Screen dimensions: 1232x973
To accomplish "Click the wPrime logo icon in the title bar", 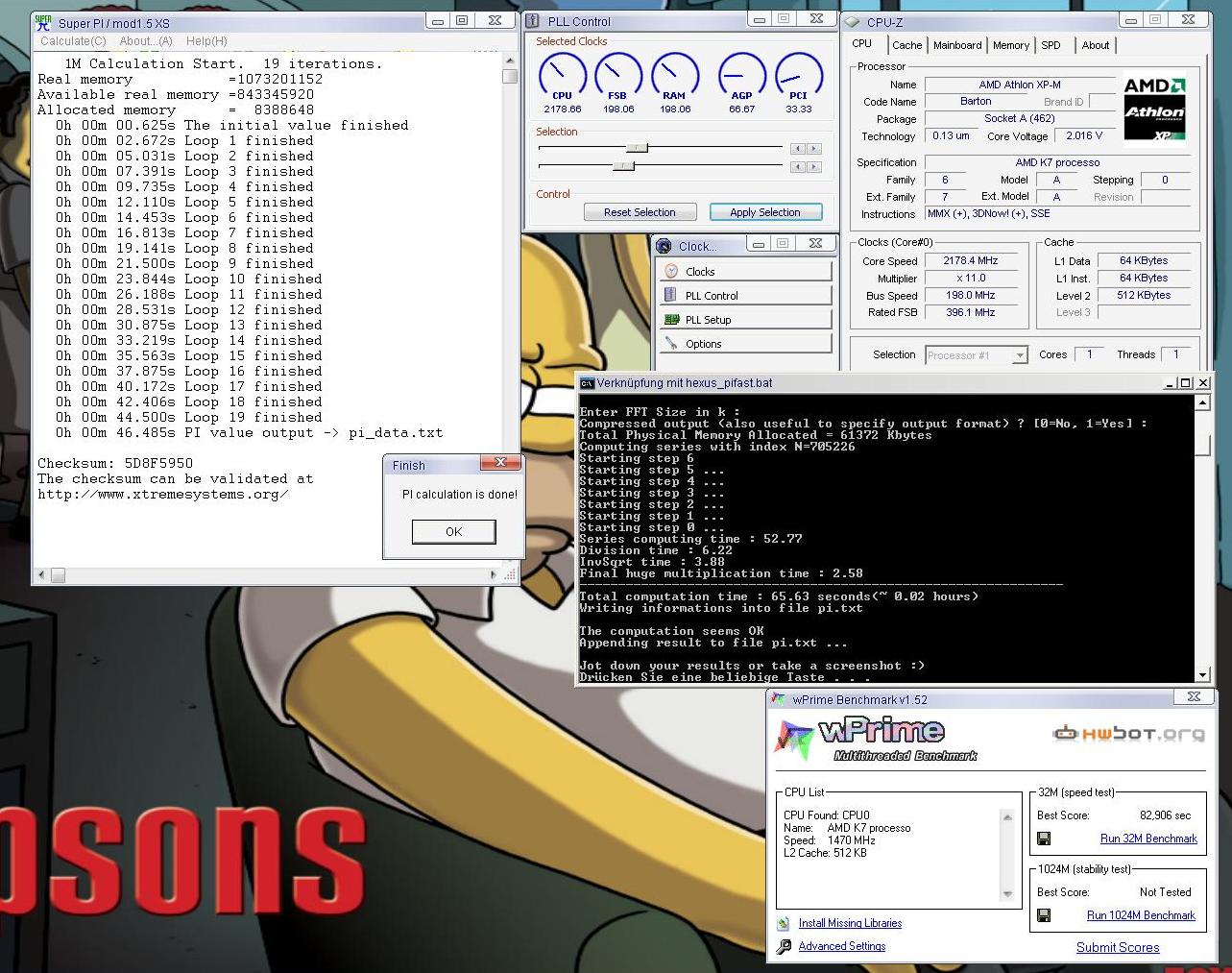I will (780, 699).
